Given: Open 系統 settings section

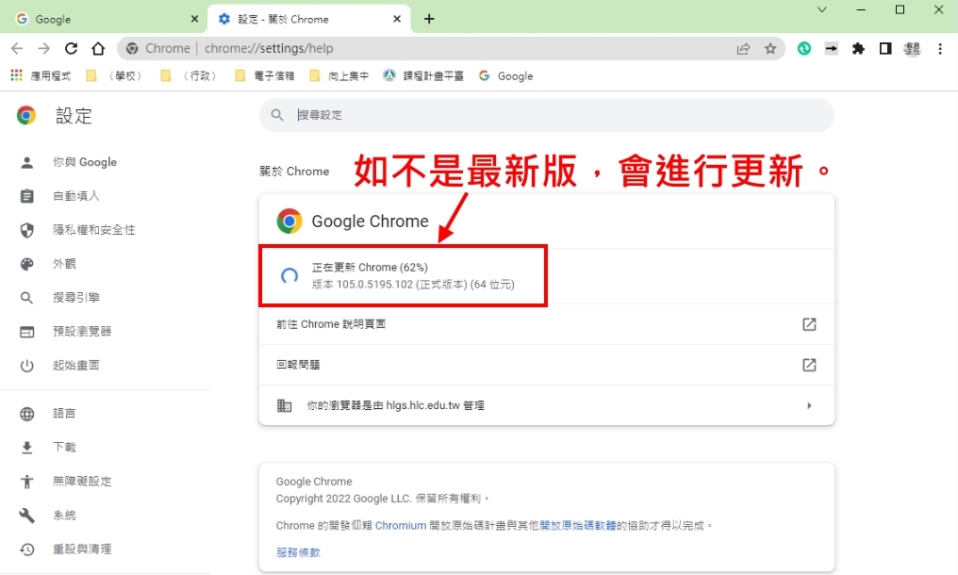Looking at the screenshot, I should [x=64, y=515].
